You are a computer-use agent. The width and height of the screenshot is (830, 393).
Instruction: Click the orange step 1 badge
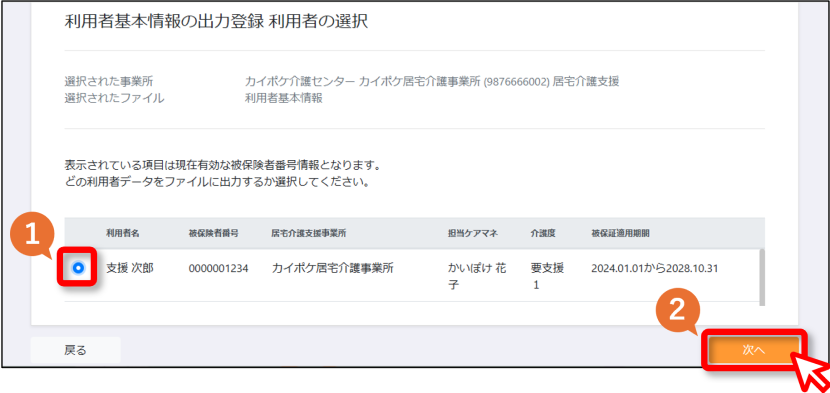(x=33, y=235)
